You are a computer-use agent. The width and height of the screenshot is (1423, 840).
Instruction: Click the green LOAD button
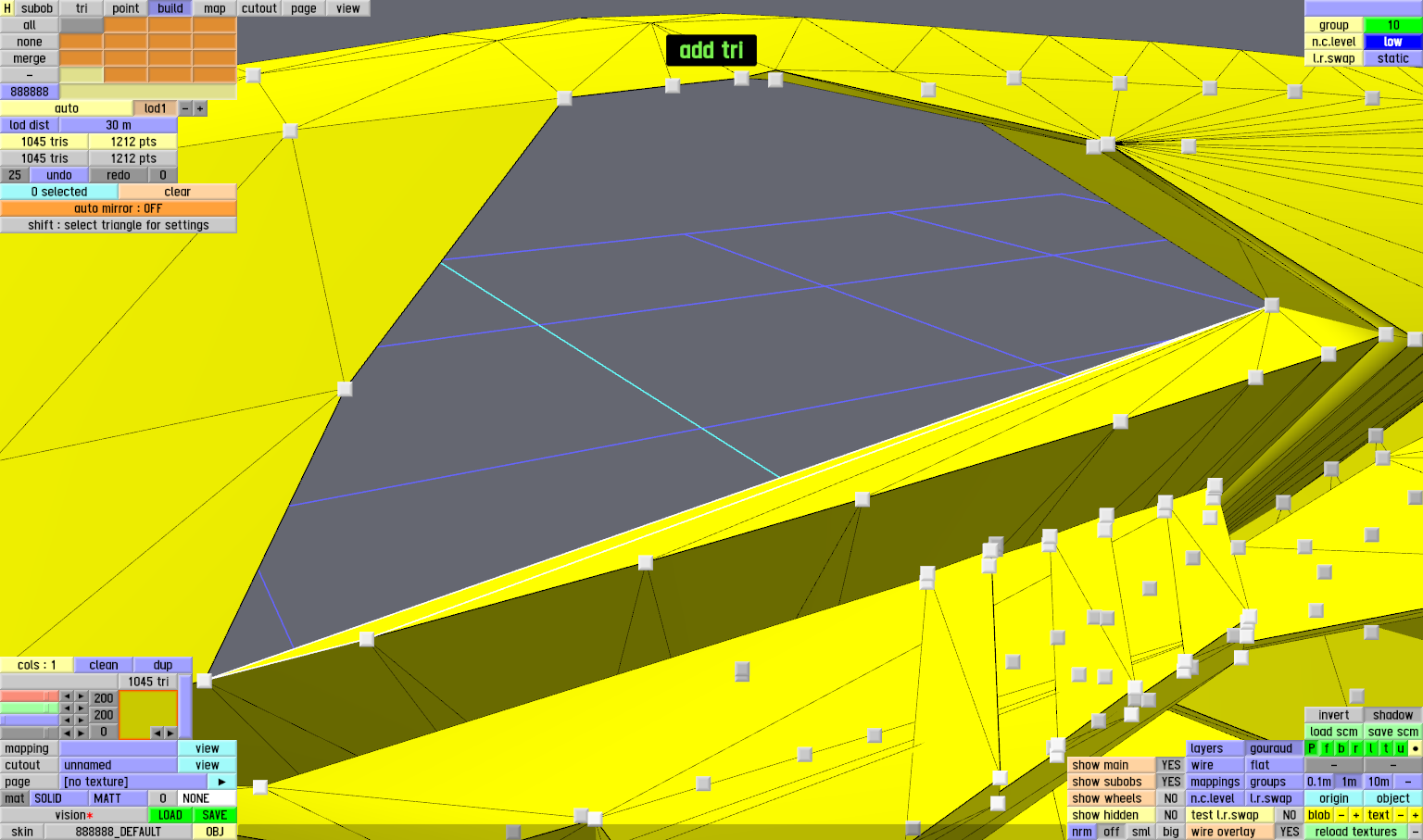(170, 815)
